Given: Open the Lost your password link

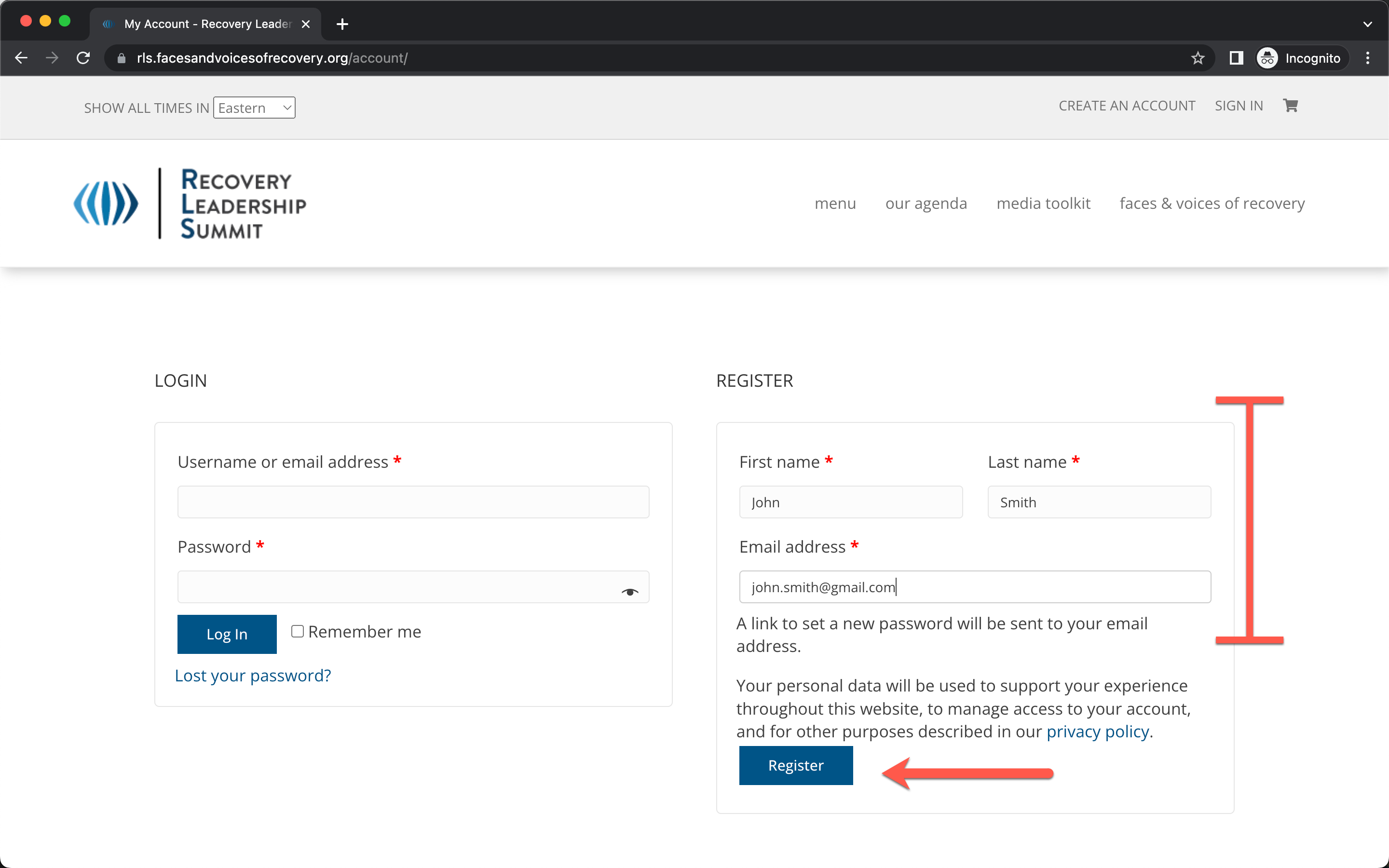Looking at the screenshot, I should click(x=253, y=676).
